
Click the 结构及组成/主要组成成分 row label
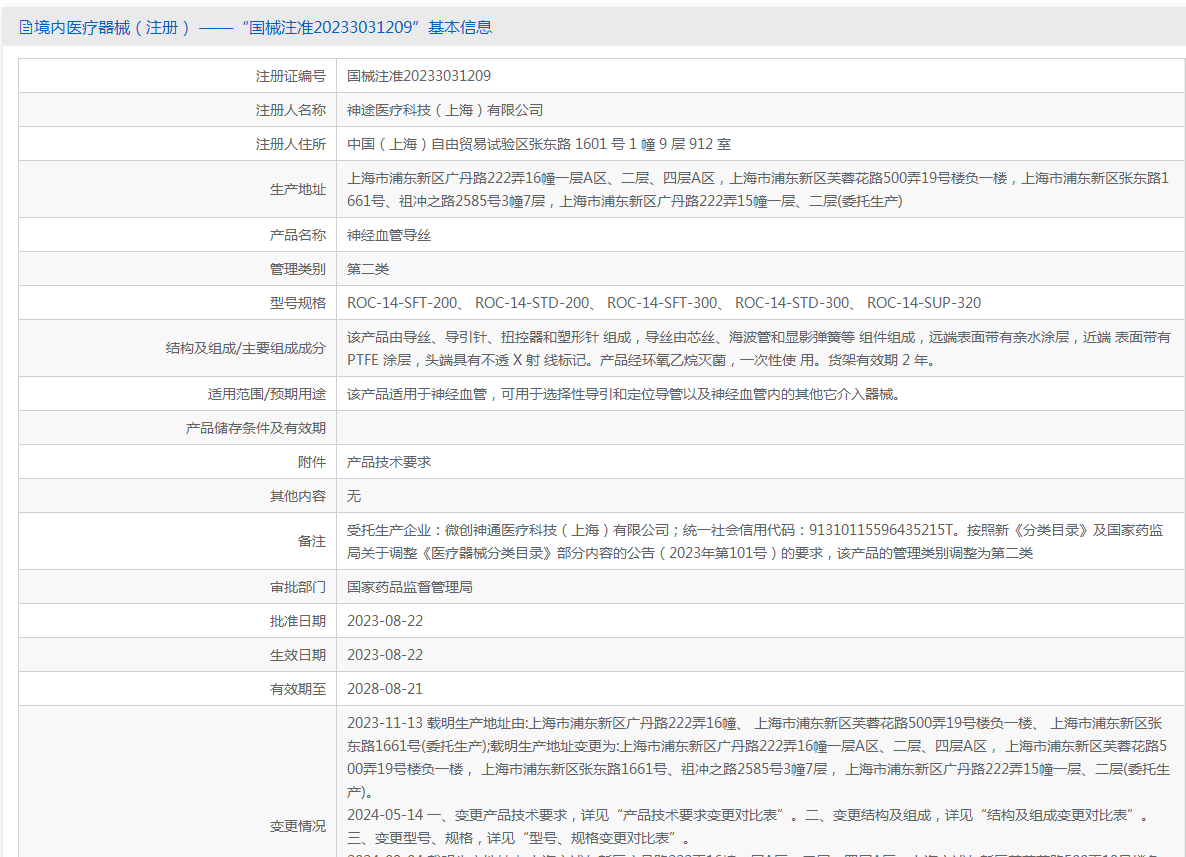[x=246, y=348]
